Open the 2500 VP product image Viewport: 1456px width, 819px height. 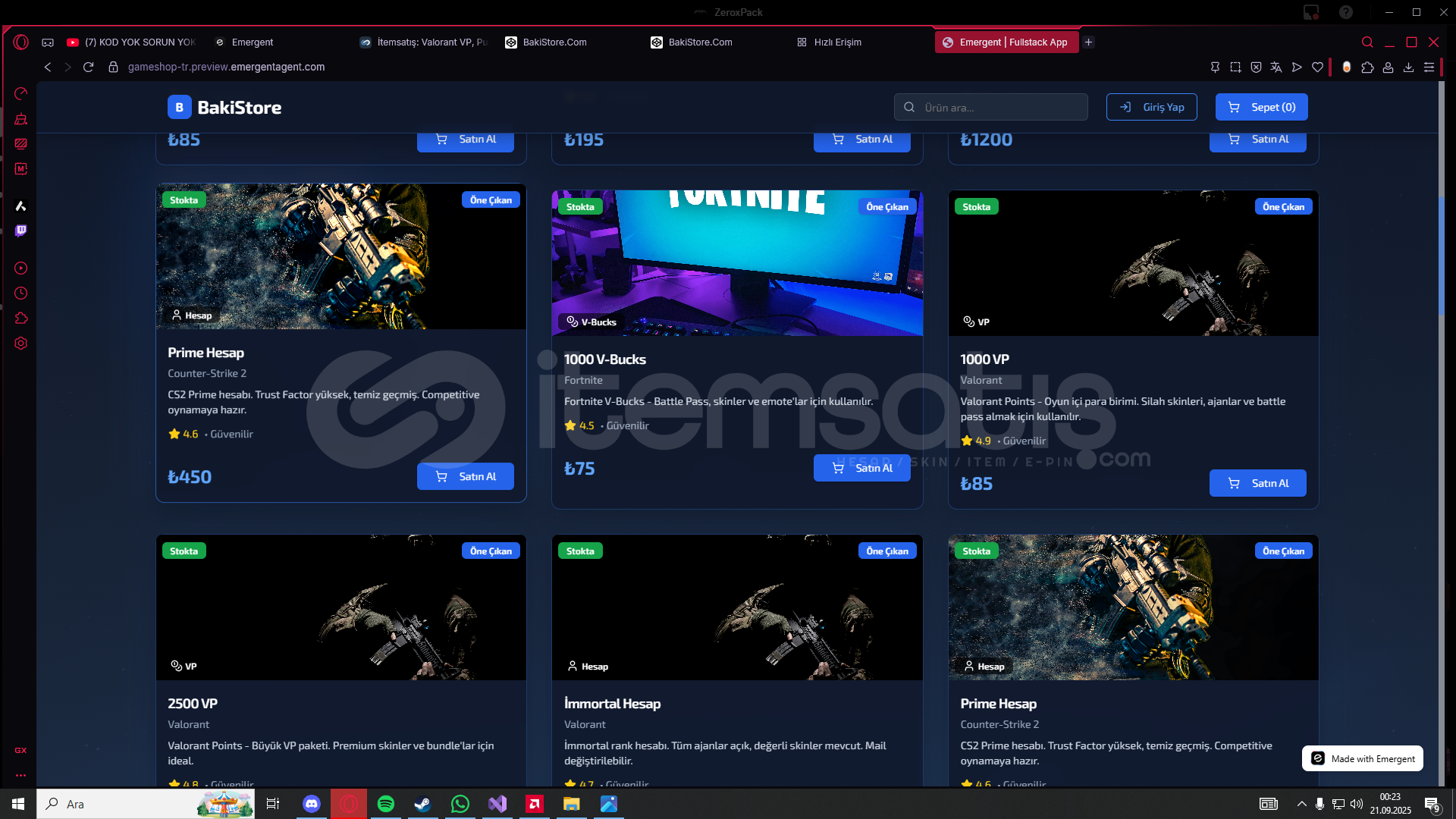(341, 607)
